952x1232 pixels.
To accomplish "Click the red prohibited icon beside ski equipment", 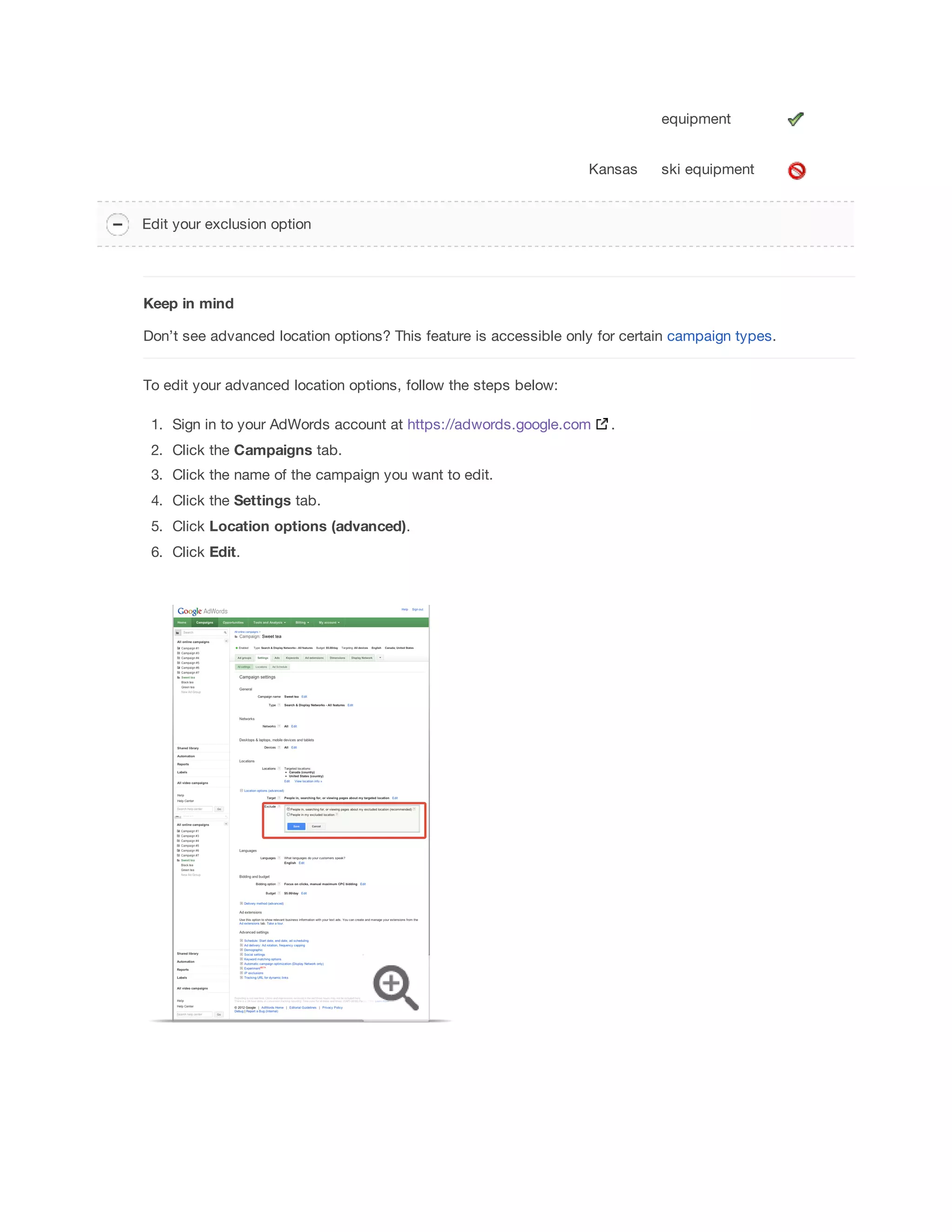I will tap(796, 170).
